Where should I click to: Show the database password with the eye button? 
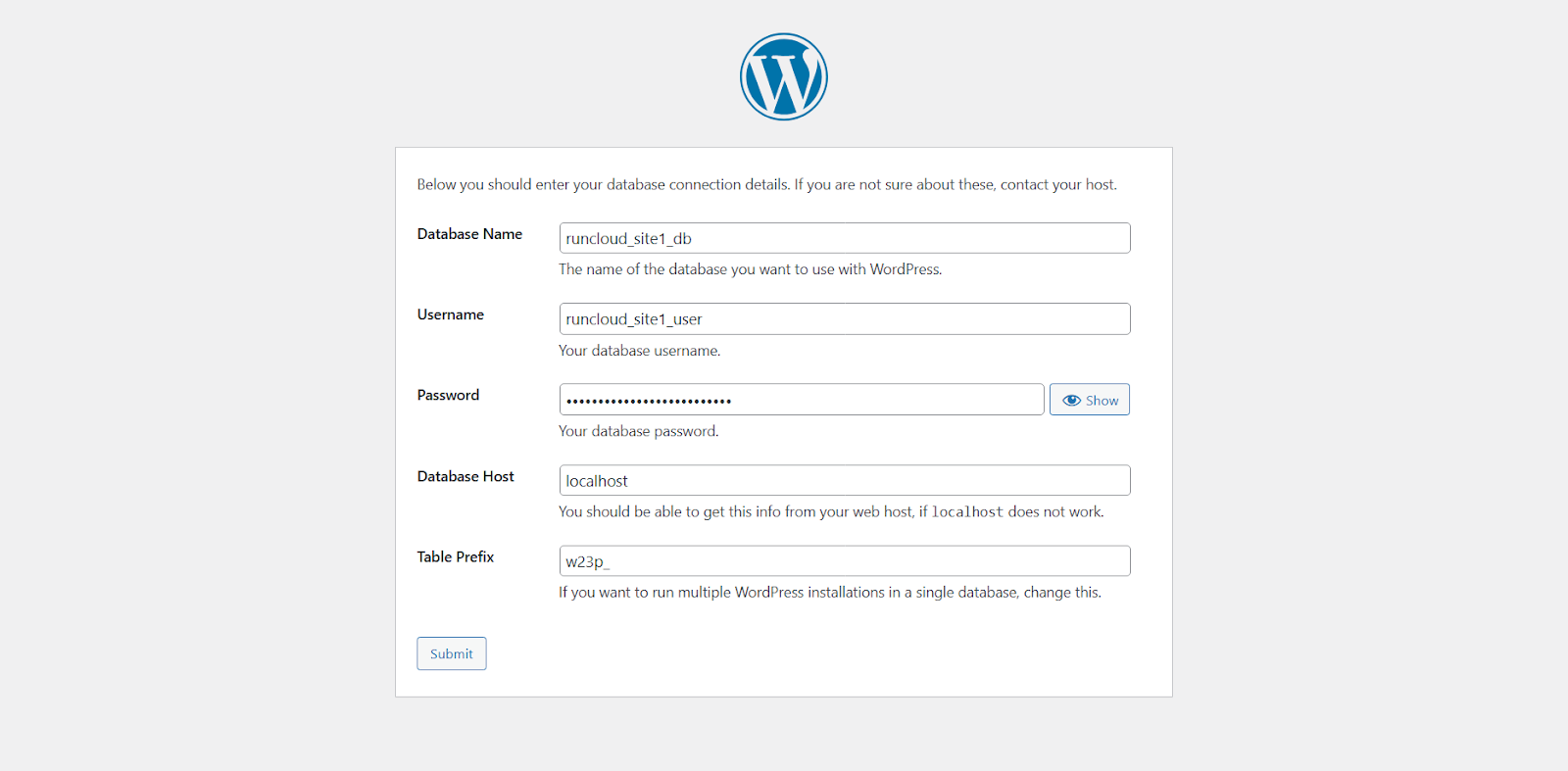(1089, 400)
